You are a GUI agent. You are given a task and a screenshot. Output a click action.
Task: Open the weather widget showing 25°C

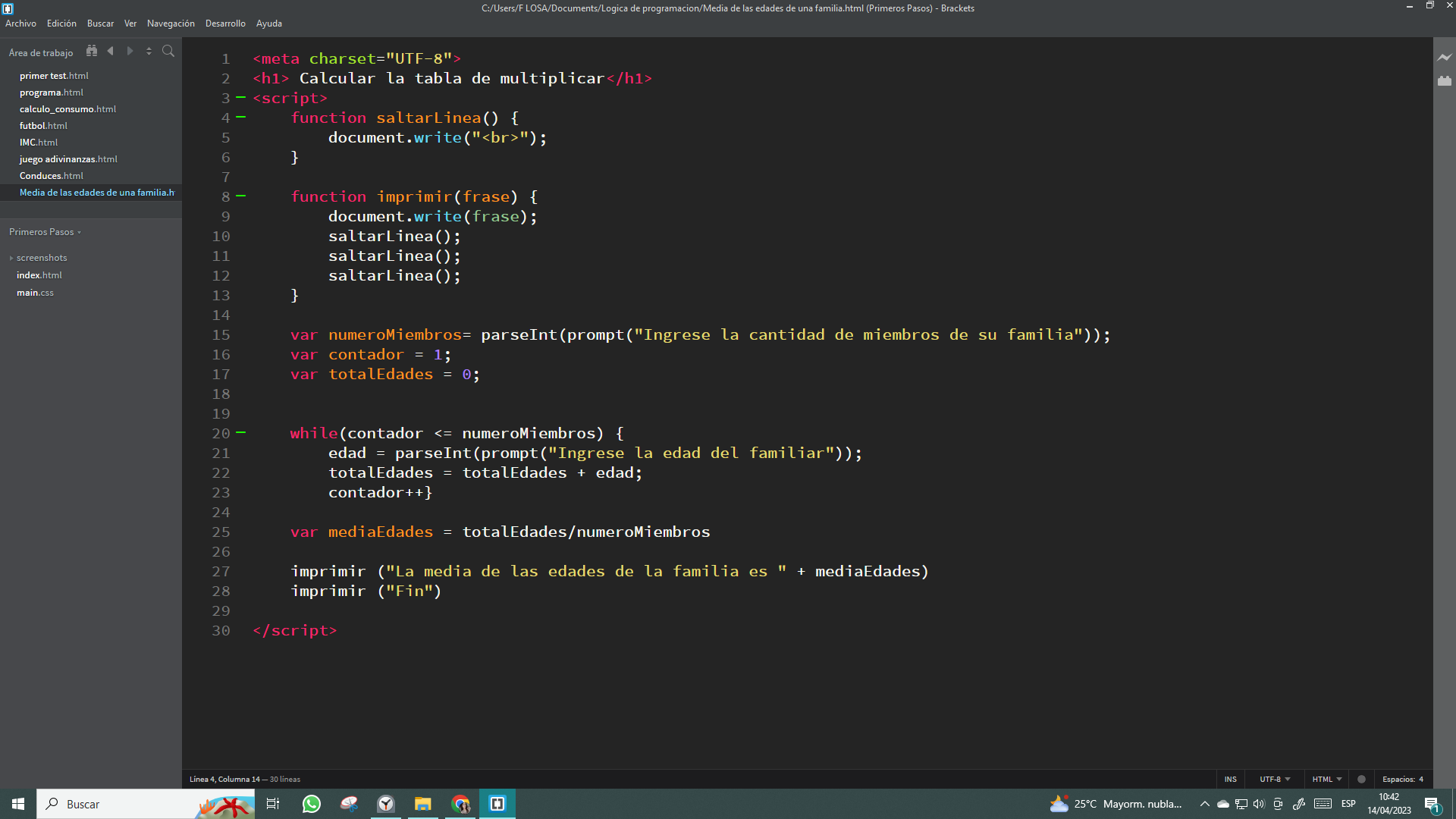[1116, 804]
